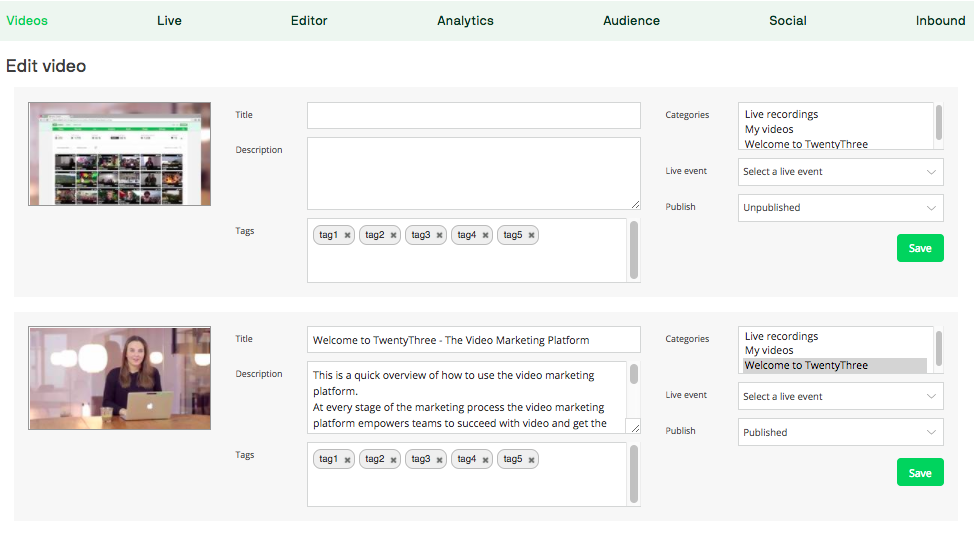Remove tag3 from the first video's tags
The image size is (974, 533).
coord(439,235)
